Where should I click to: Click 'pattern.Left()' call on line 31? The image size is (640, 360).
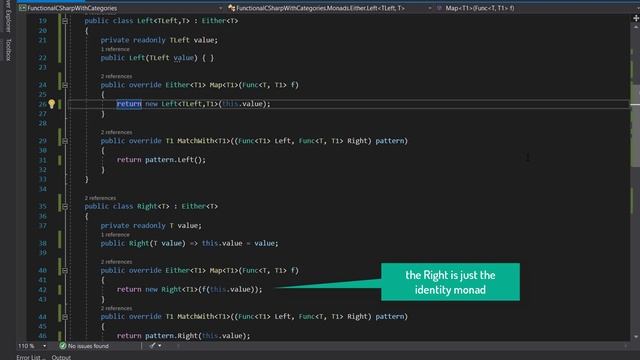click(x=175, y=160)
